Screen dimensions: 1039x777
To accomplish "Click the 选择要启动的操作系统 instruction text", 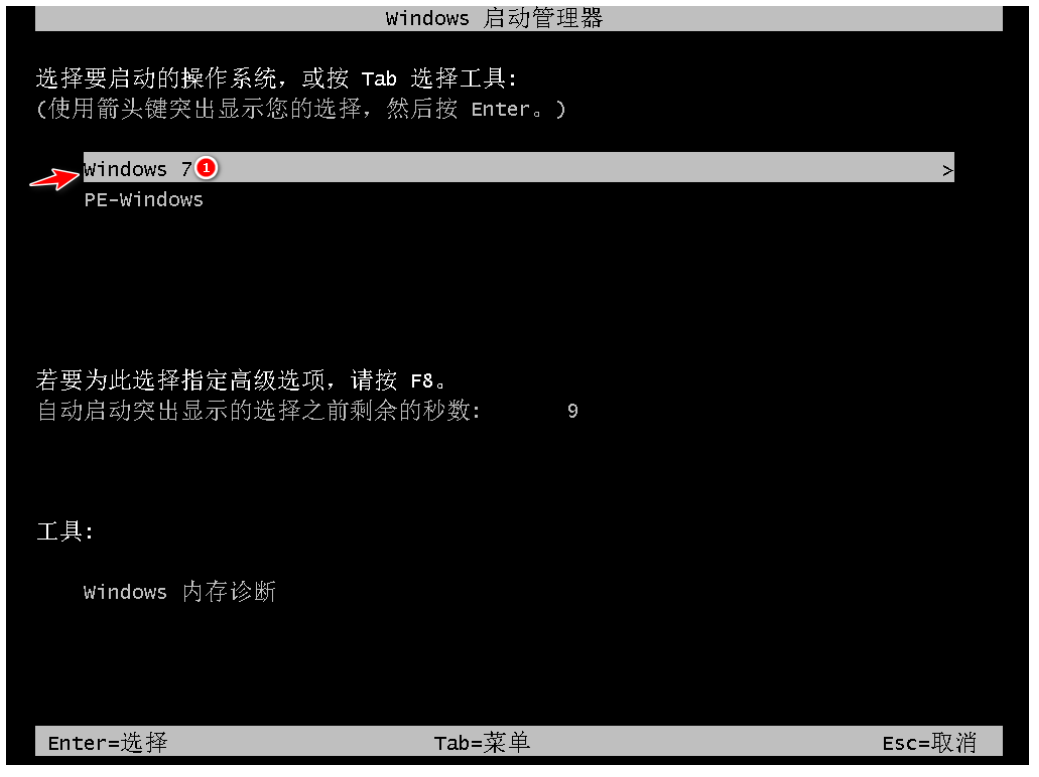I will pos(156,79).
